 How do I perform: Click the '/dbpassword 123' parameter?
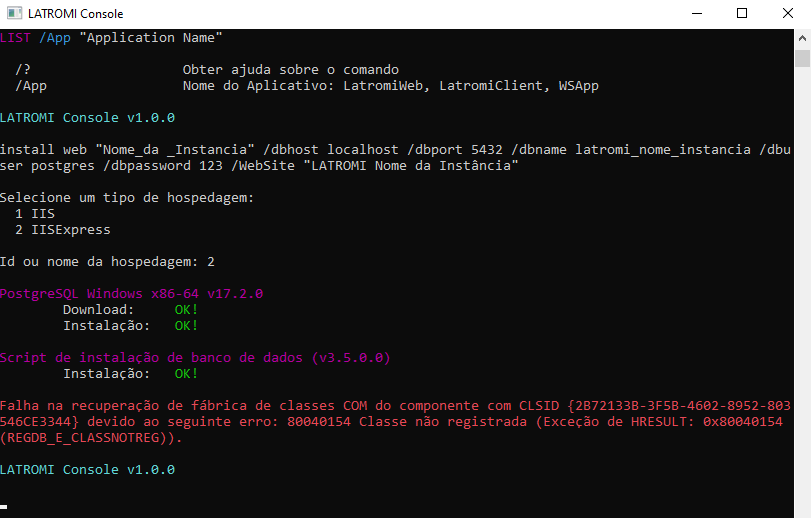[163, 166]
